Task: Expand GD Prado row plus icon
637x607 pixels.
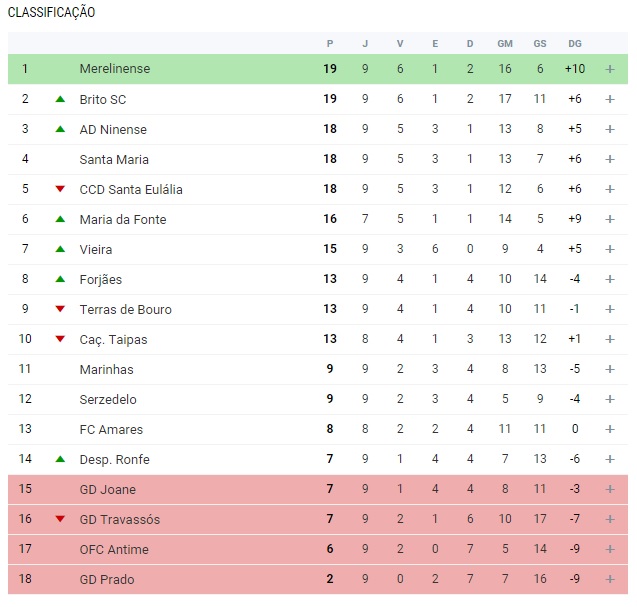Action: point(609,579)
